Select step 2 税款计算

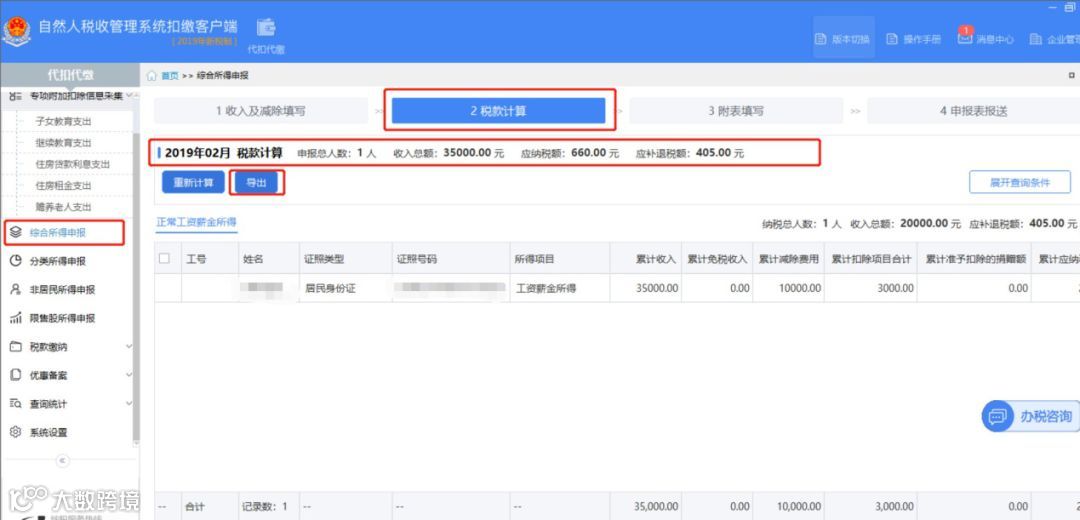point(499,111)
